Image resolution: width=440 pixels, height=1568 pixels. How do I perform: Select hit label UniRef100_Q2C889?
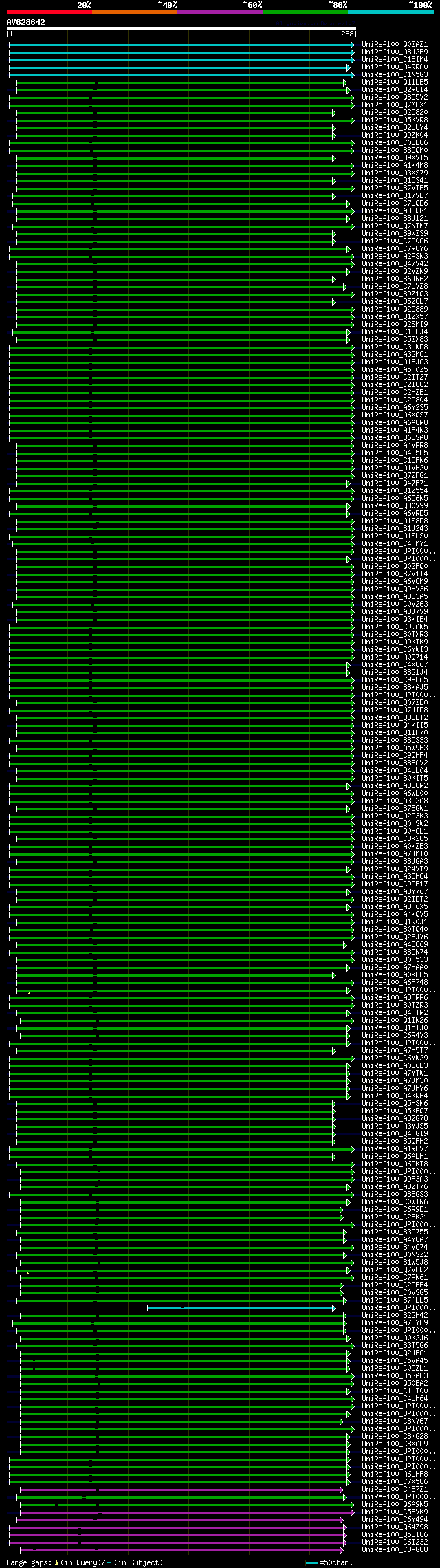[395, 309]
